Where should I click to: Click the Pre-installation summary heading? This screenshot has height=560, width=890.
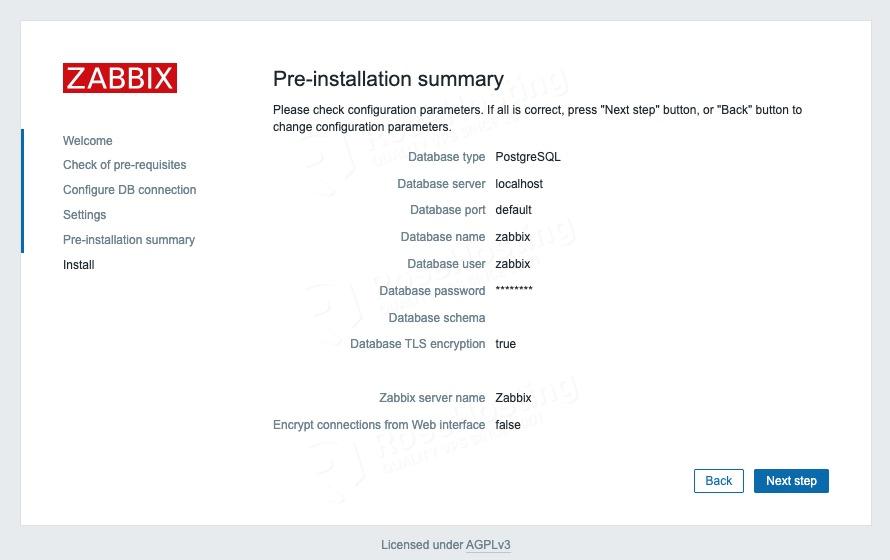[388, 79]
